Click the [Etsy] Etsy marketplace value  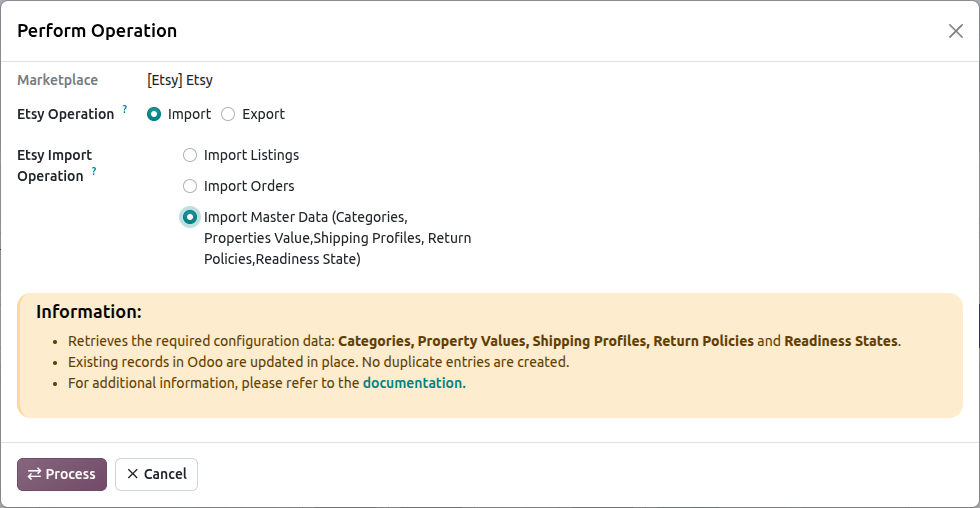click(x=180, y=80)
